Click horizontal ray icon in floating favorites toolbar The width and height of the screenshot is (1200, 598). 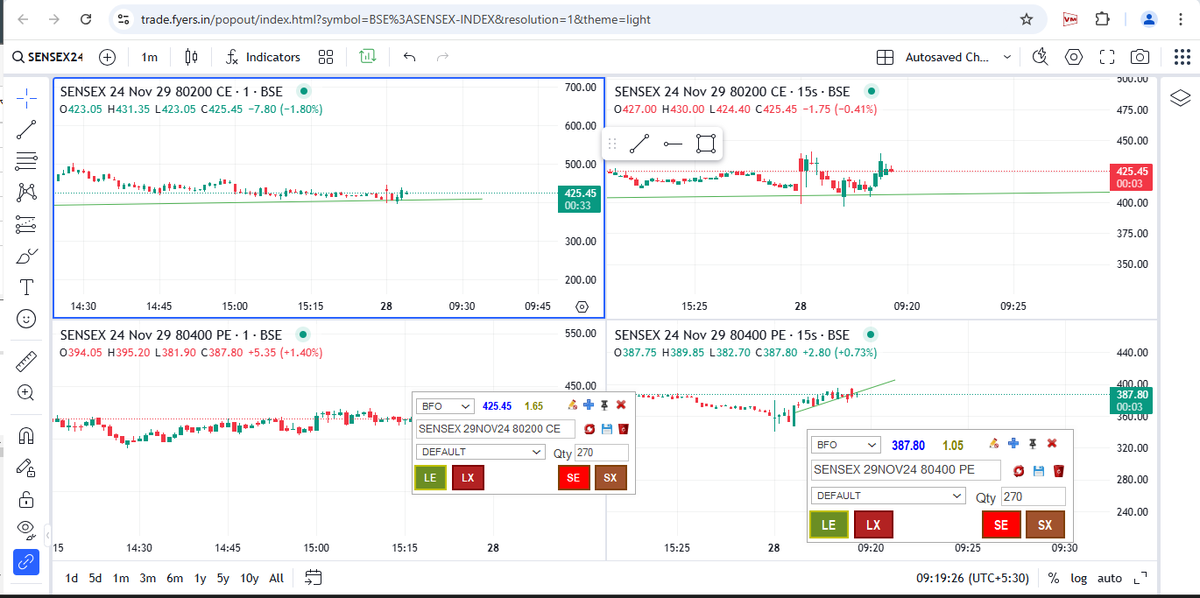[673, 144]
